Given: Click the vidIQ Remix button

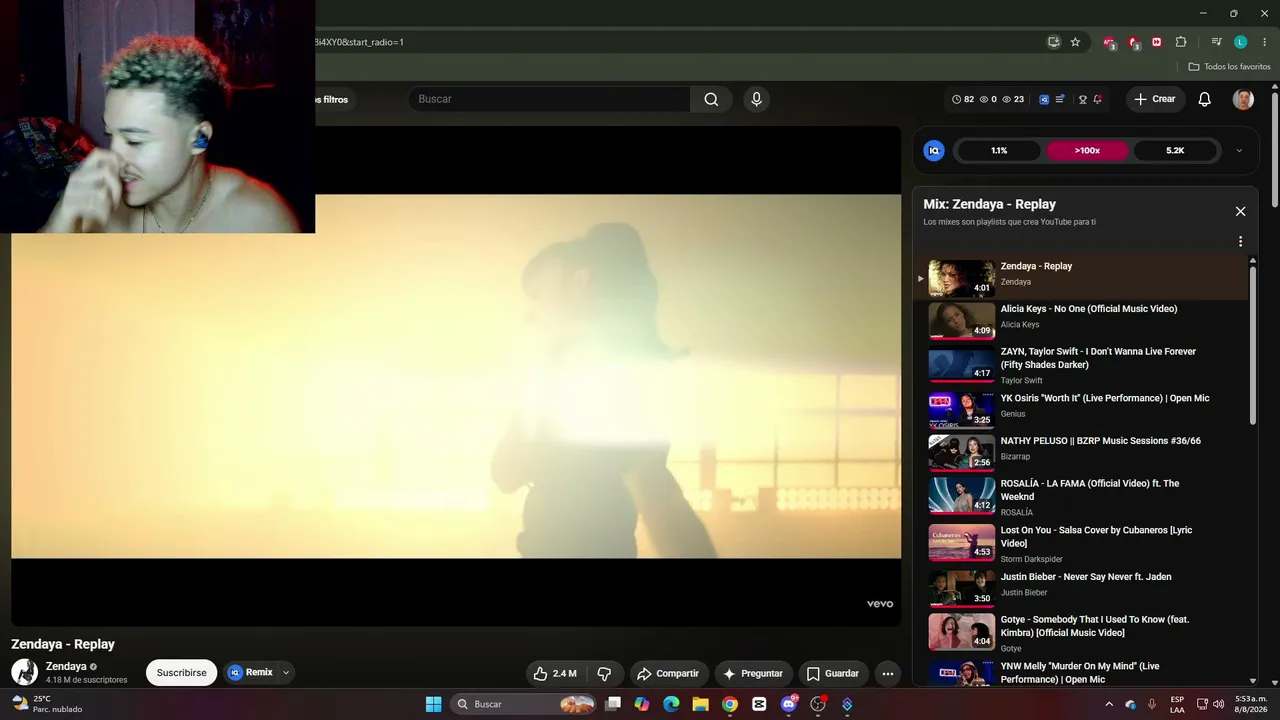Looking at the screenshot, I should [250, 672].
